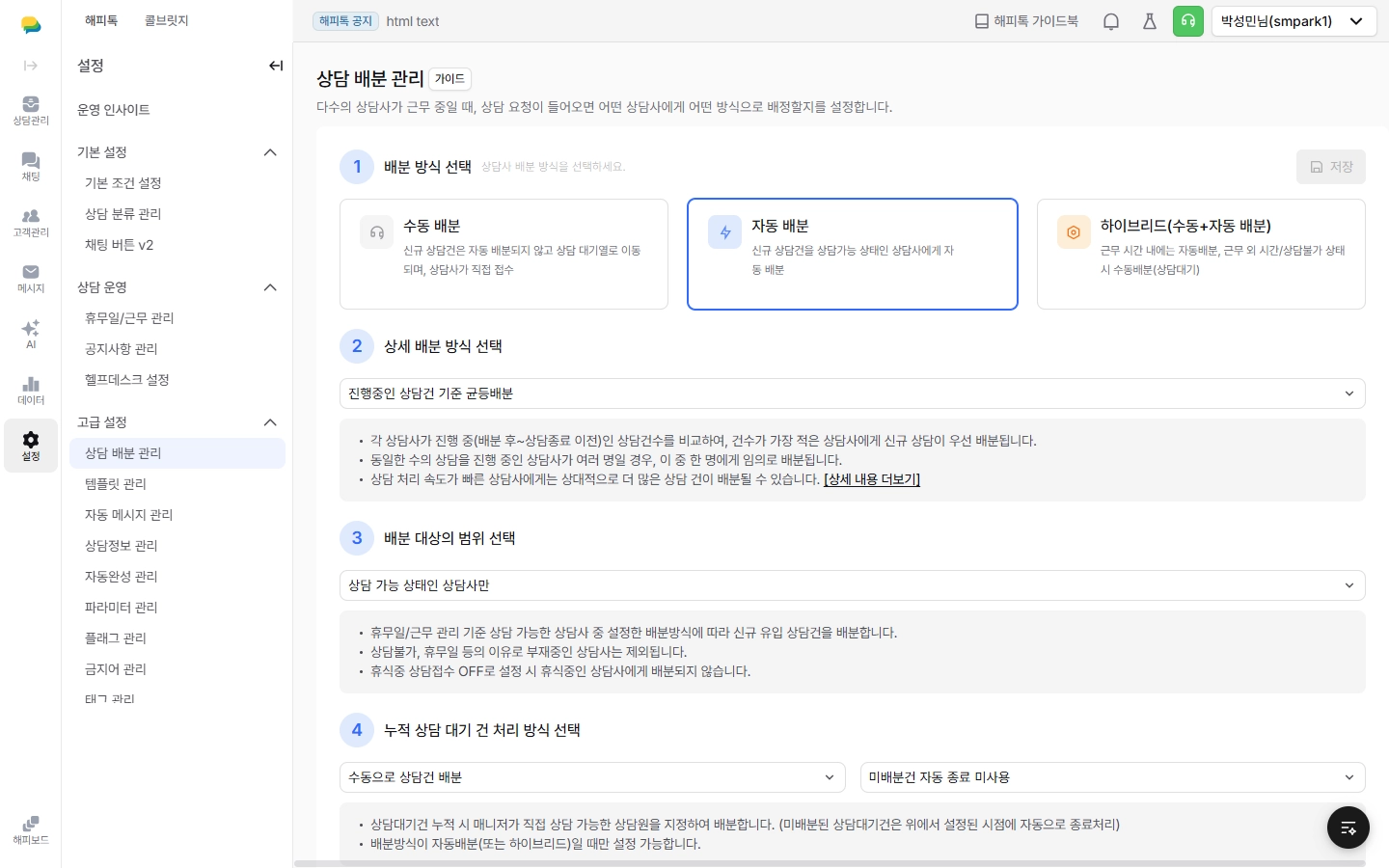Open 상담관리 sidebar icon
The image size is (1389, 868).
pyautogui.click(x=31, y=111)
